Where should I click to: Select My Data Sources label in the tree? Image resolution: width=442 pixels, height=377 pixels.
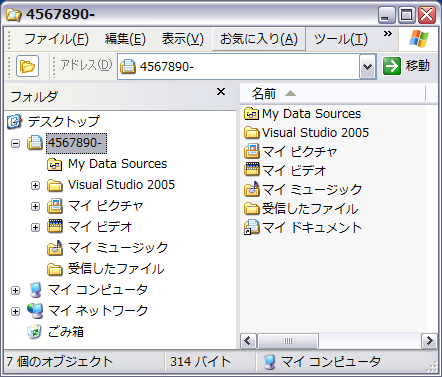click(x=117, y=164)
